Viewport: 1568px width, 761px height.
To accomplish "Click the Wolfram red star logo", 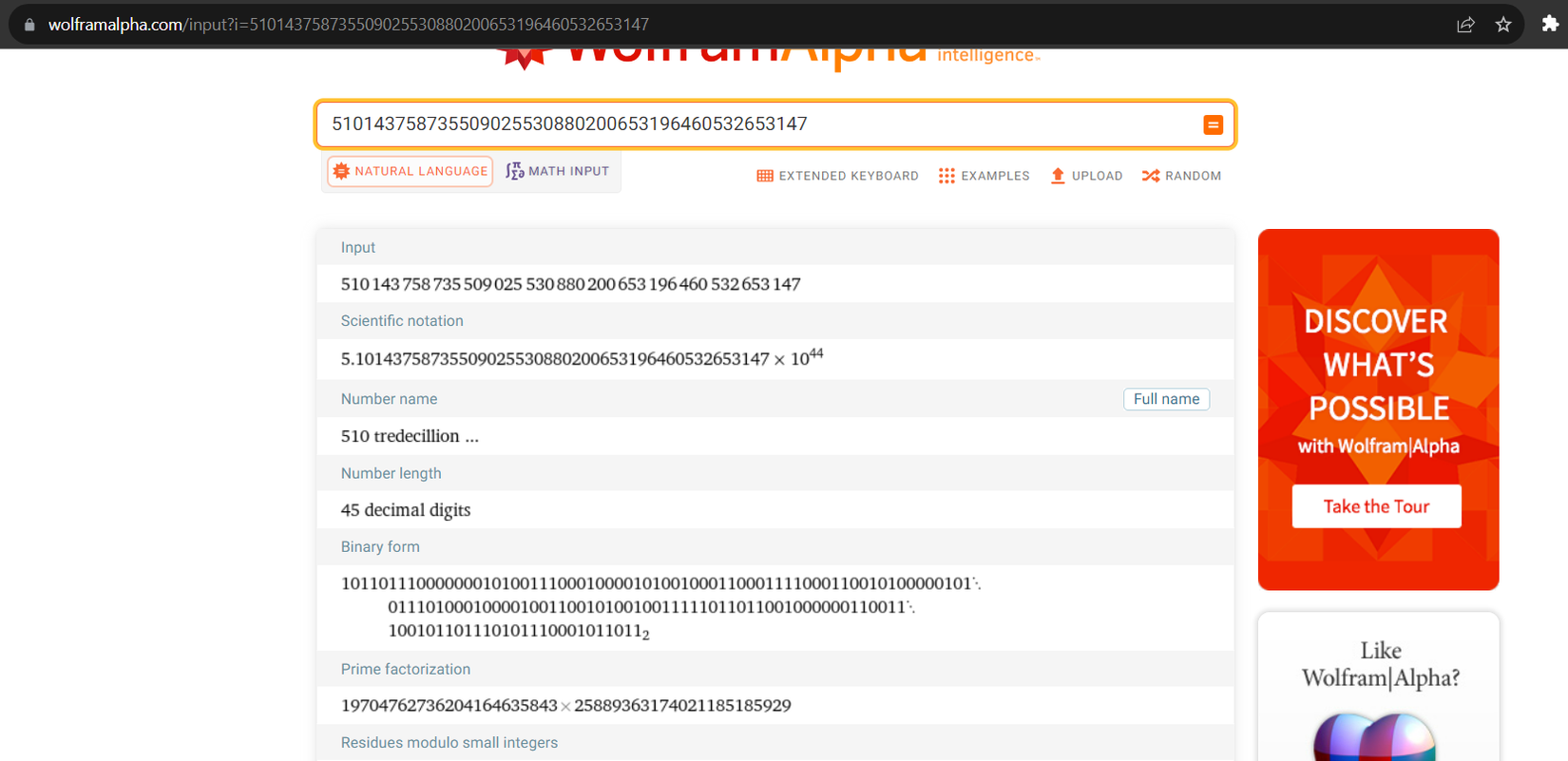I will (524, 57).
